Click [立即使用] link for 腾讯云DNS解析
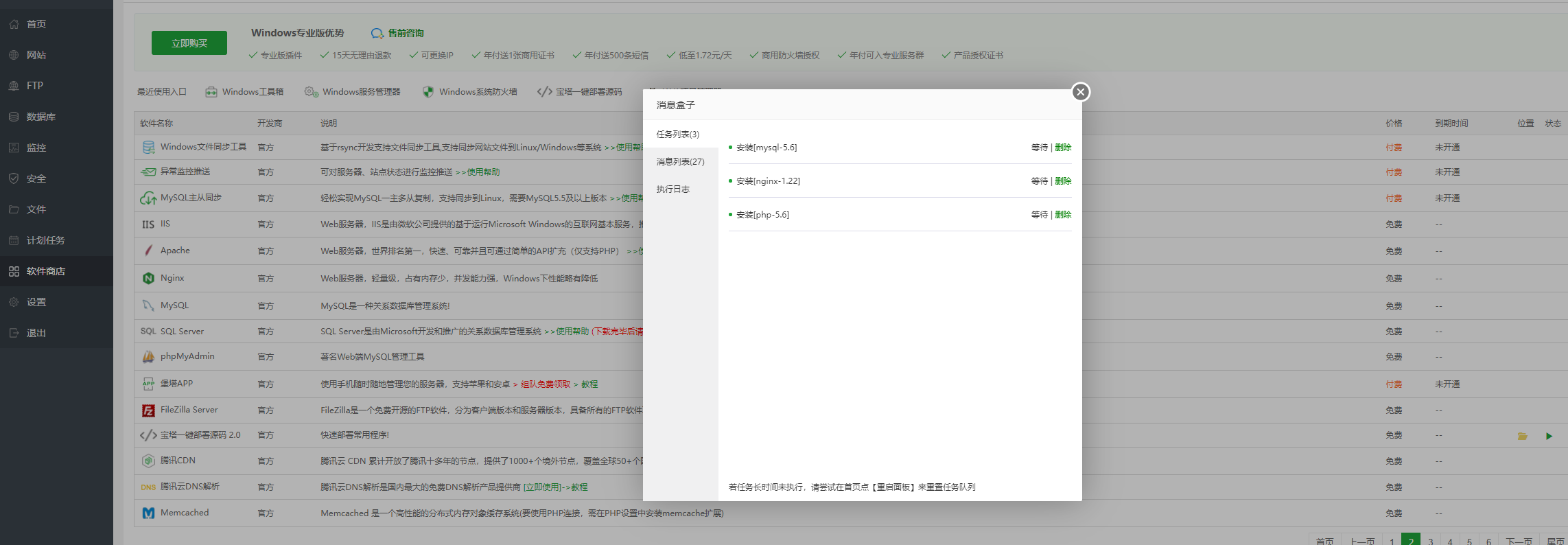The width and height of the screenshot is (1568, 545). click(x=542, y=487)
